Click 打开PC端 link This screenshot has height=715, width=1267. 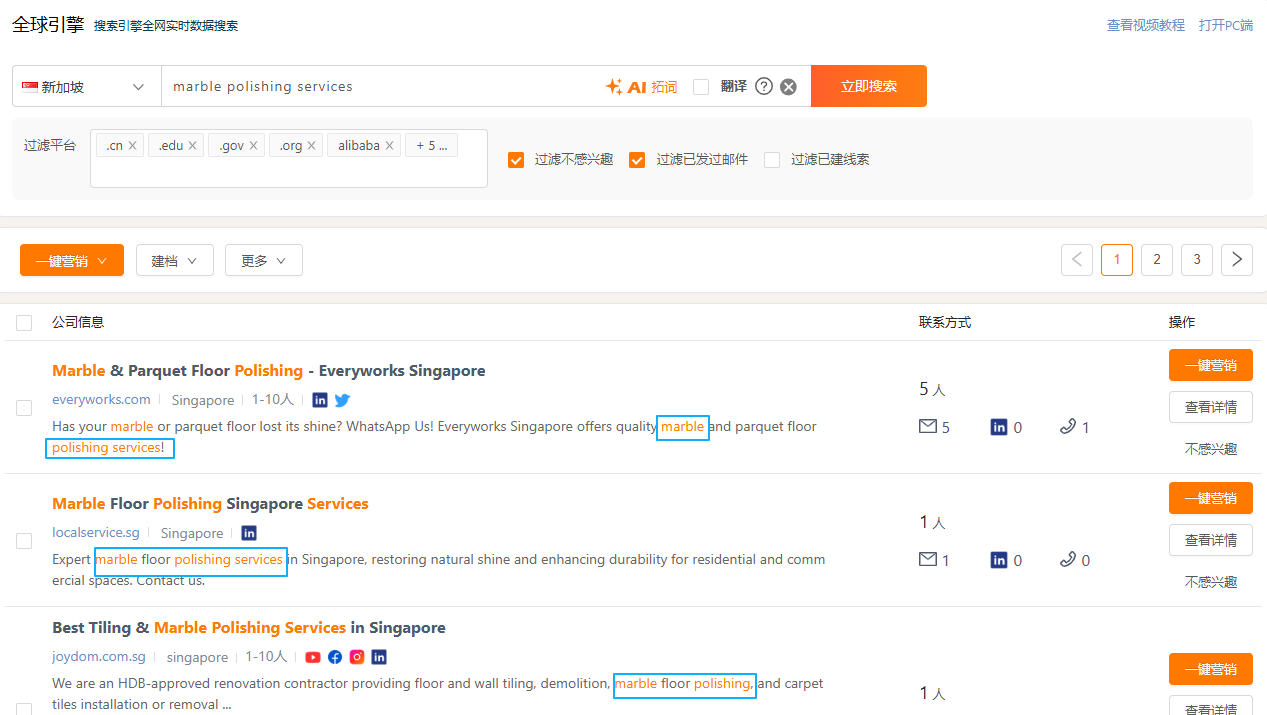(x=1226, y=25)
